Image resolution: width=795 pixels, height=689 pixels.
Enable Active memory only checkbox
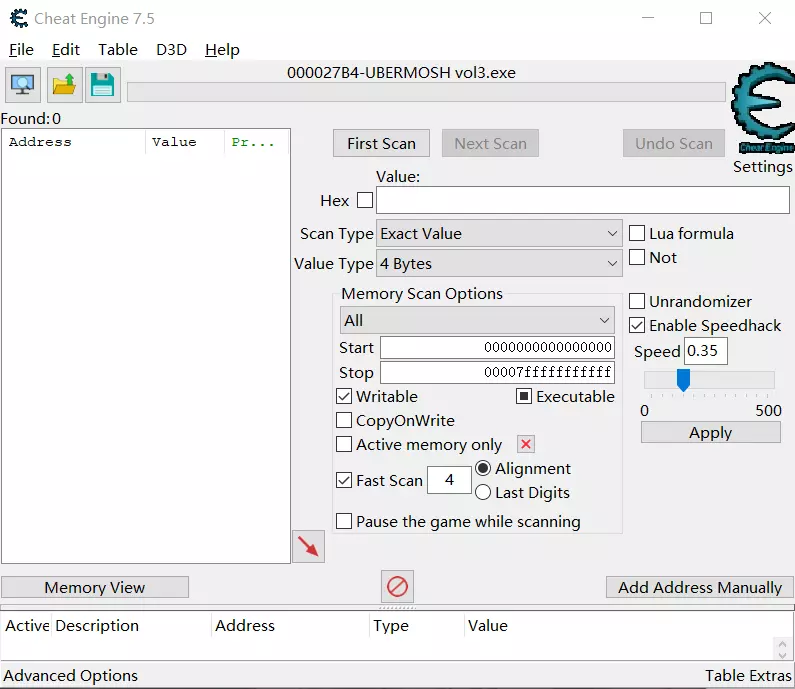344,444
